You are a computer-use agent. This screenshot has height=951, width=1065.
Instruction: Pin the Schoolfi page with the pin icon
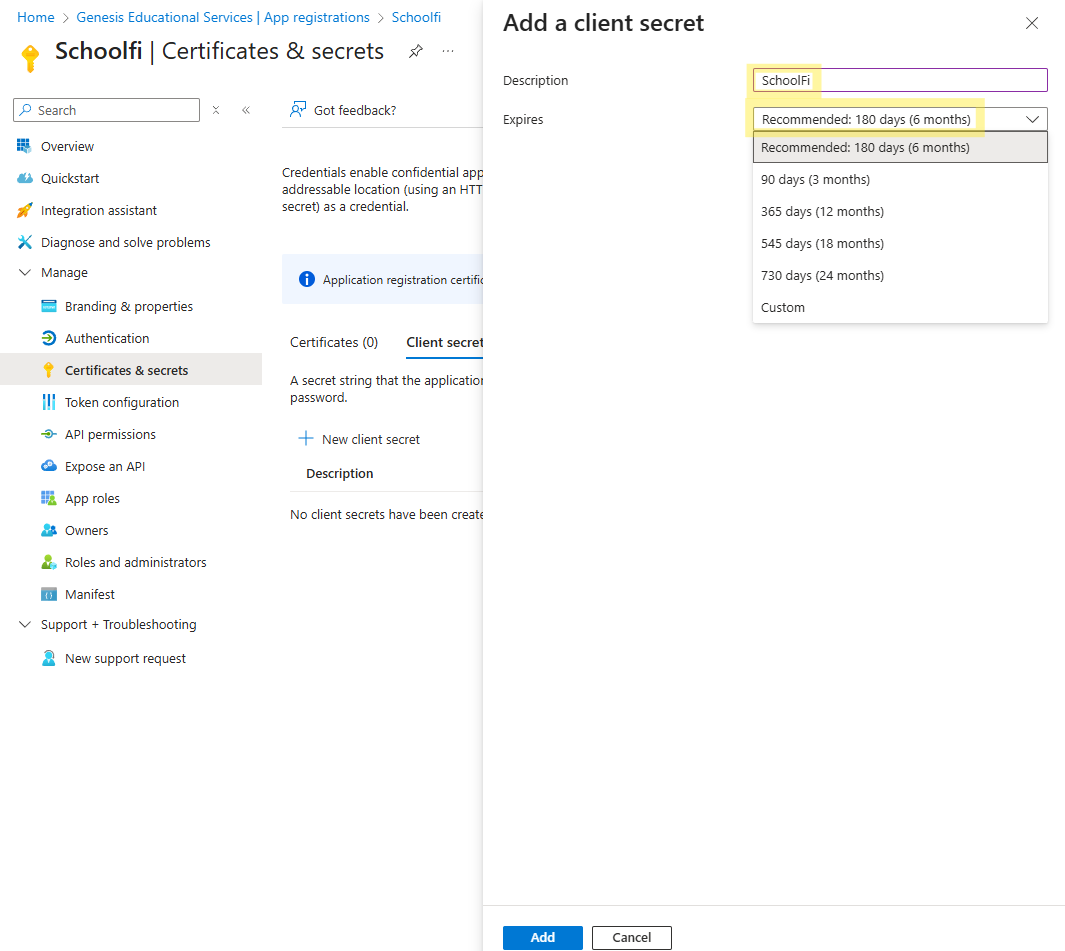coord(416,51)
